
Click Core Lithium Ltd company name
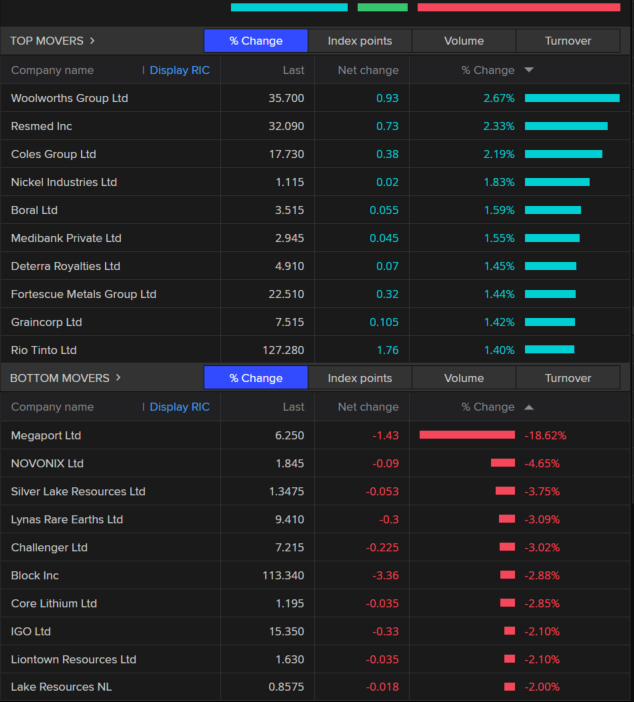pyautogui.click(x=54, y=603)
